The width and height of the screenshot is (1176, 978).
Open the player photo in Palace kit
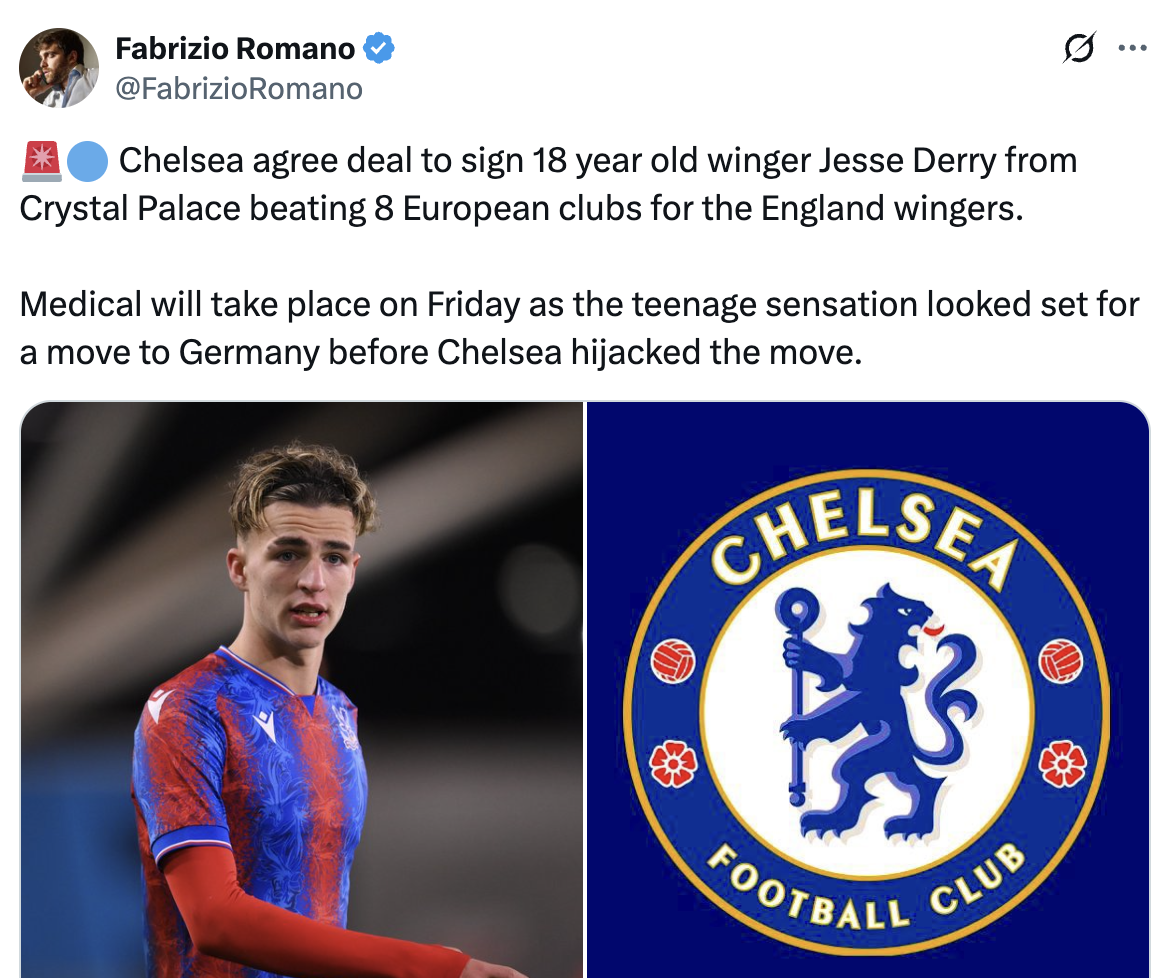pos(302,690)
